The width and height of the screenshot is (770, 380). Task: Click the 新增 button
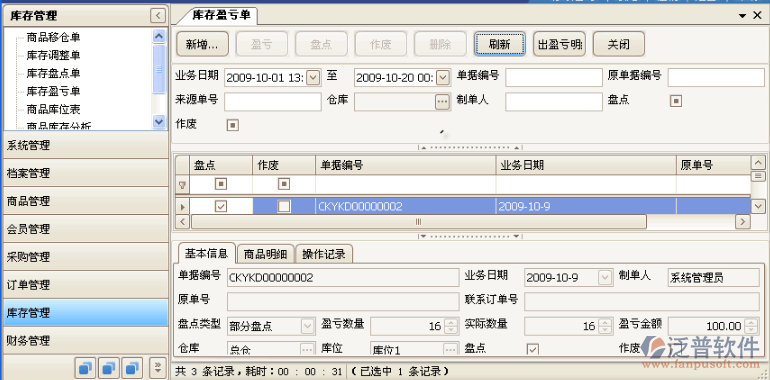pos(202,44)
